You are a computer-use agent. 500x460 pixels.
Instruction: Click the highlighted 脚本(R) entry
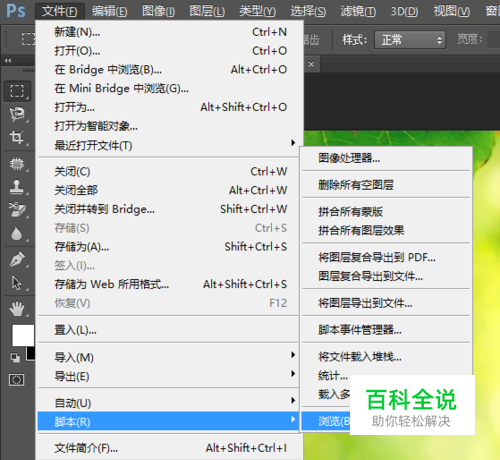(x=168, y=421)
